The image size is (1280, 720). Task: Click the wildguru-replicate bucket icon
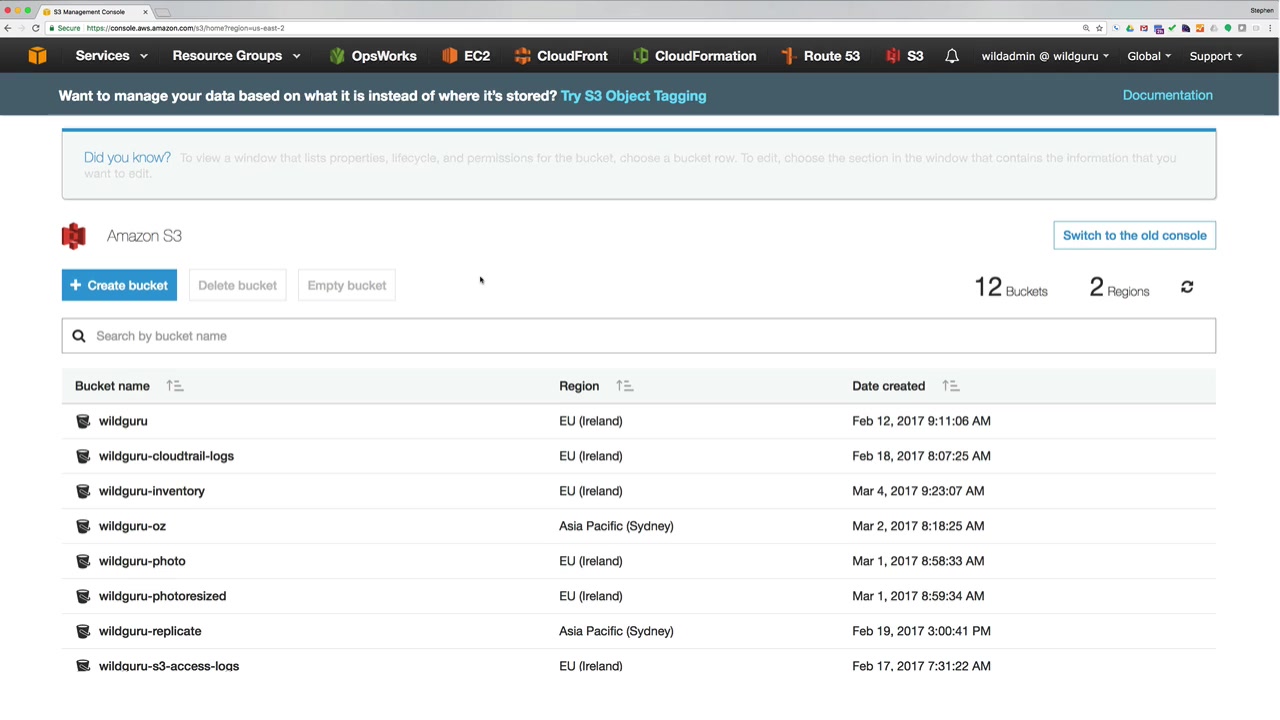pyautogui.click(x=83, y=631)
